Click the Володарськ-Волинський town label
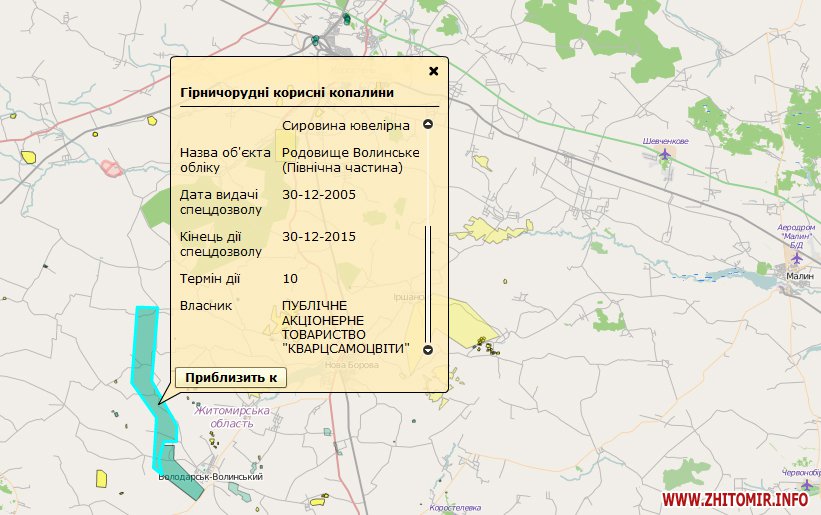This screenshot has width=821, height=515. click(210, 477)
